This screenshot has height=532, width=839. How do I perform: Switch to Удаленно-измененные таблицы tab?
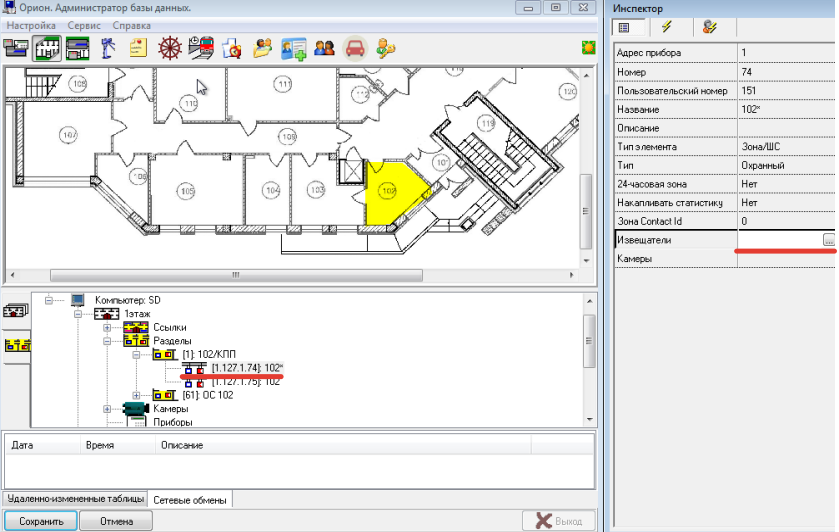click(x=75, y=499)
